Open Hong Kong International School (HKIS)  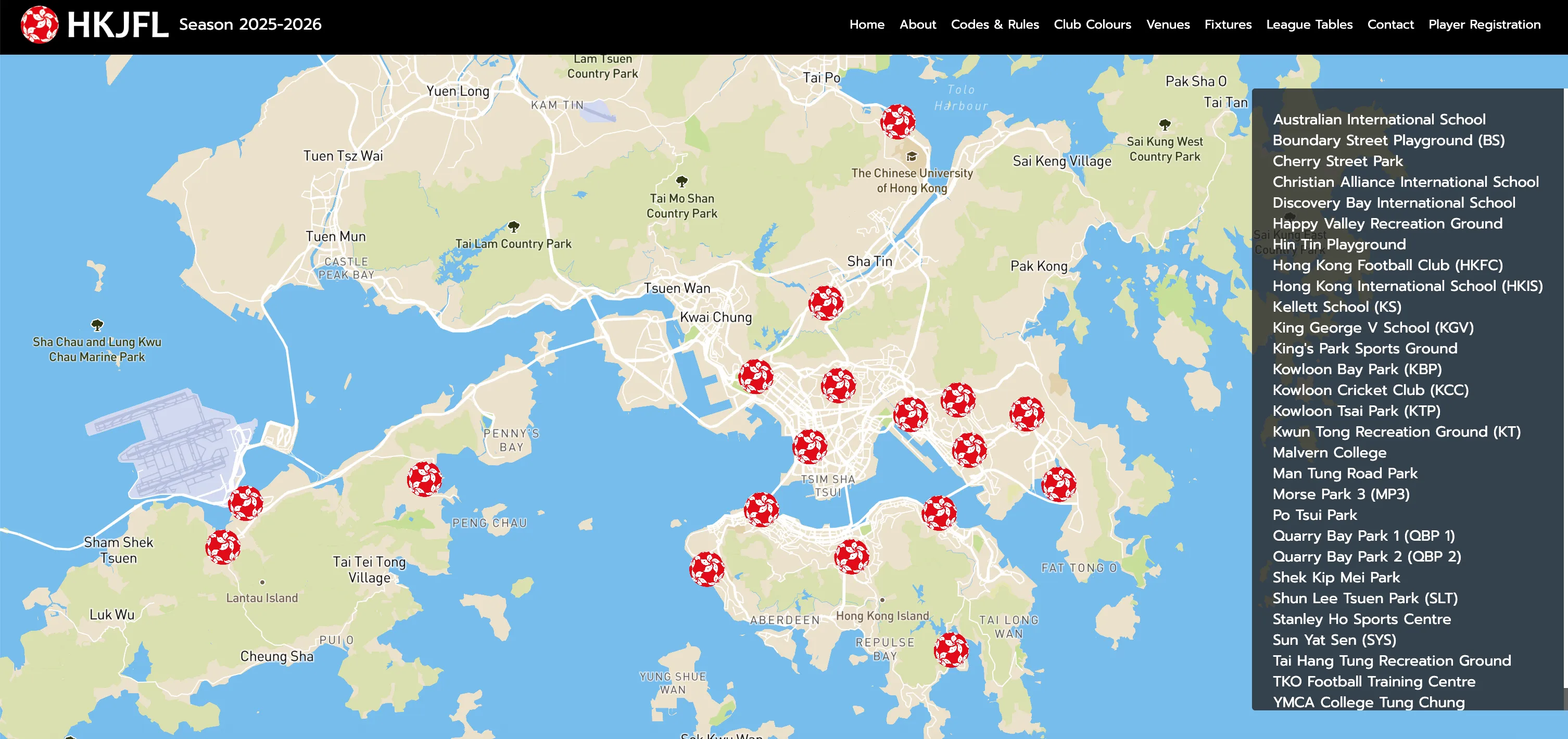1407,286
